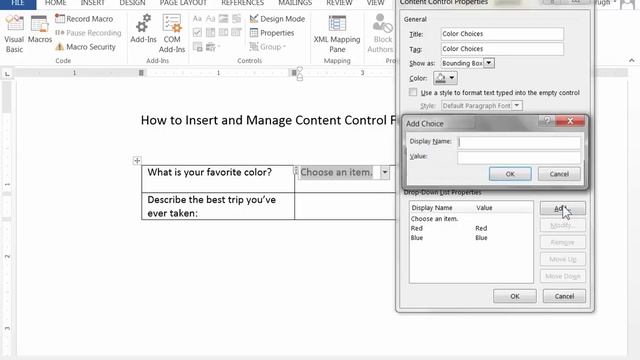The image size is (640, 360).
Task: Click the Remove button
Action: coord(562,242)
